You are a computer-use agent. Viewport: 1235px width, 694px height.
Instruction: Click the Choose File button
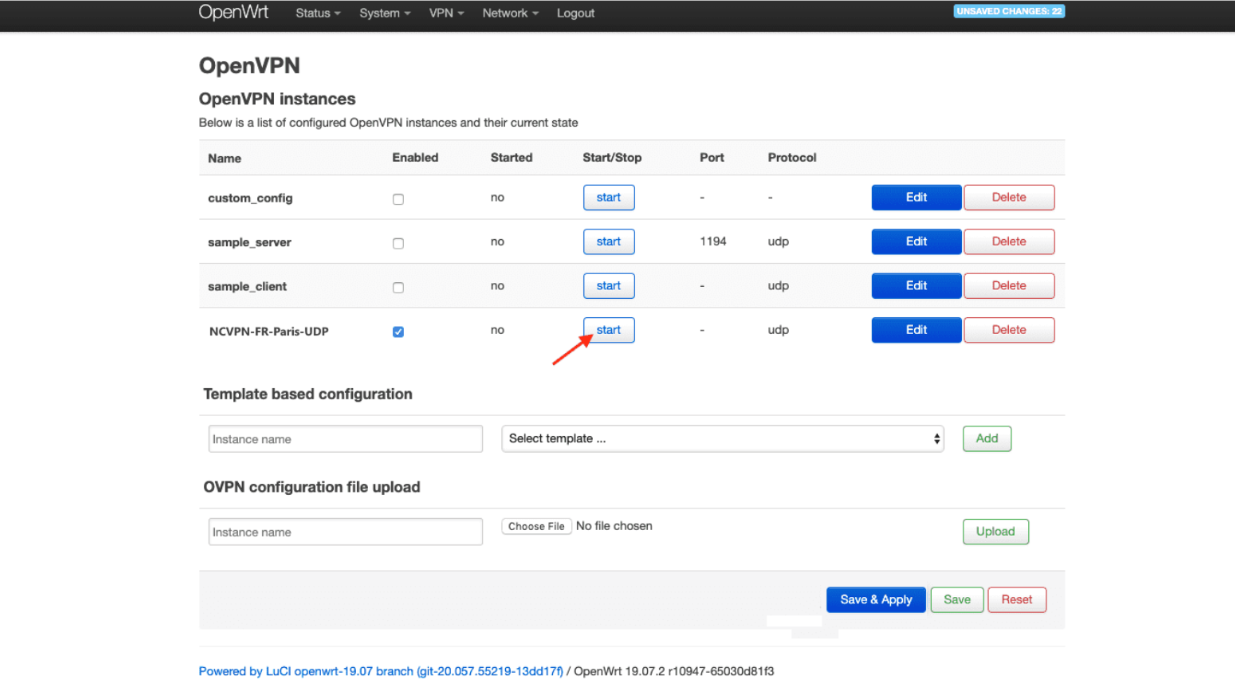pyautogui.click(x=536, y=526)
